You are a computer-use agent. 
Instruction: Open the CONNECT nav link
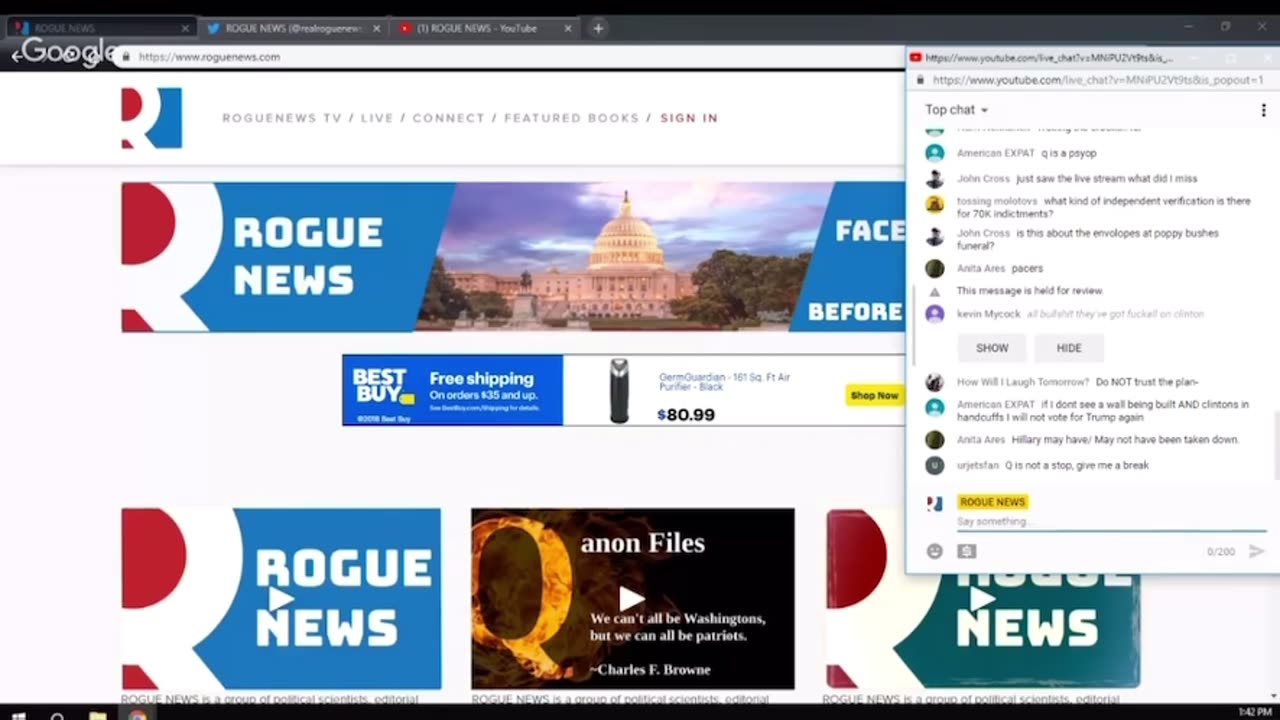click(448, 118)
